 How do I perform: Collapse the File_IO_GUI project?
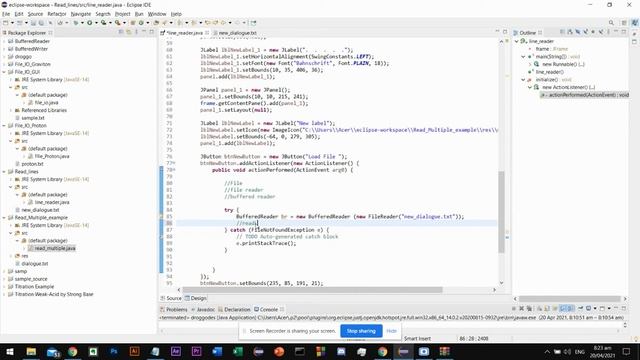point(4,72)
